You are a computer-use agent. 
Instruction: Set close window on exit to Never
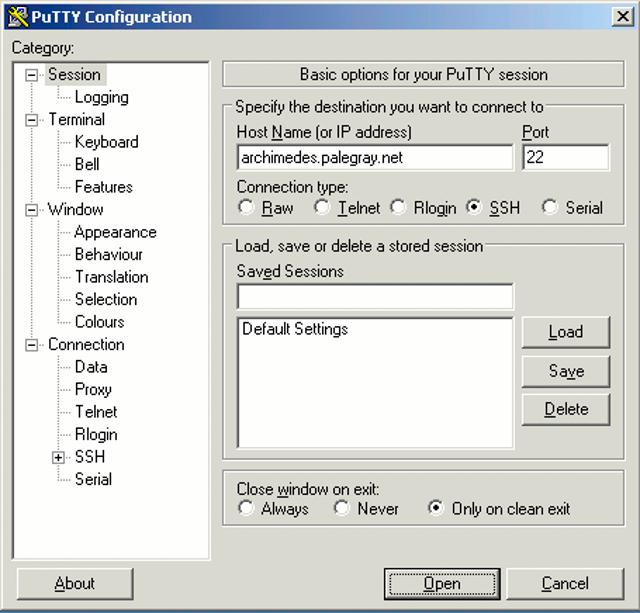click(342, 508)
